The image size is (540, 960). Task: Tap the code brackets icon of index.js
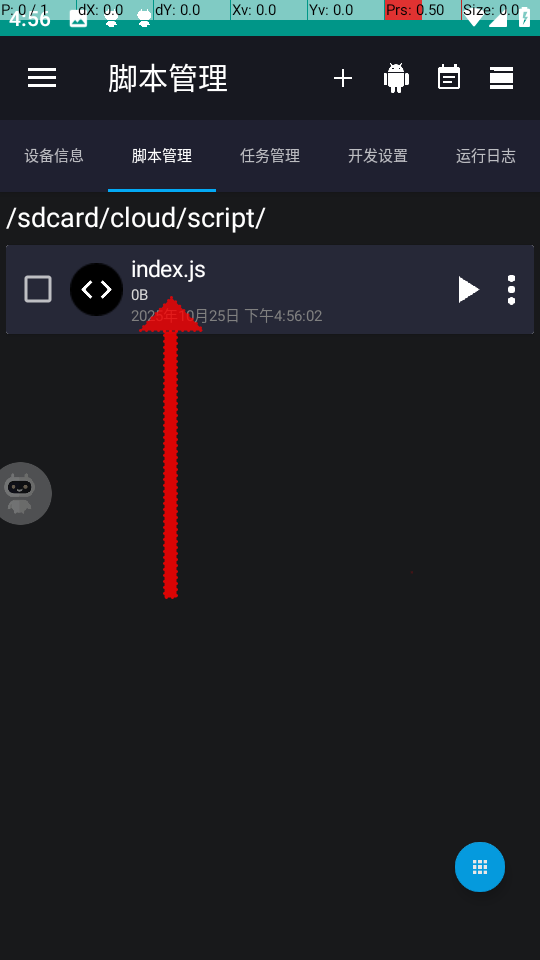click(x=97, y=290)
